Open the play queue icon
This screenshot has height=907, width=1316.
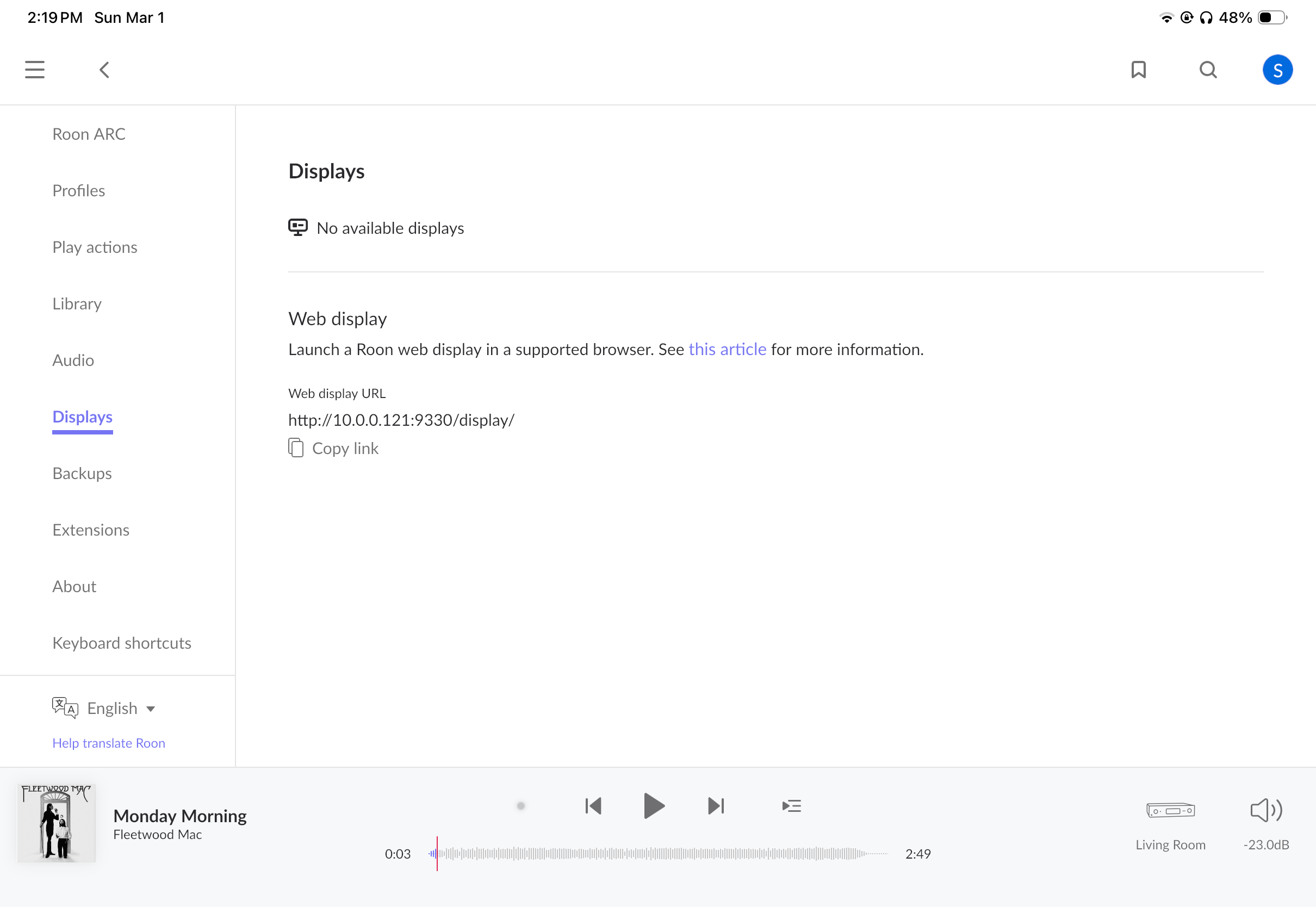point(792,806)
